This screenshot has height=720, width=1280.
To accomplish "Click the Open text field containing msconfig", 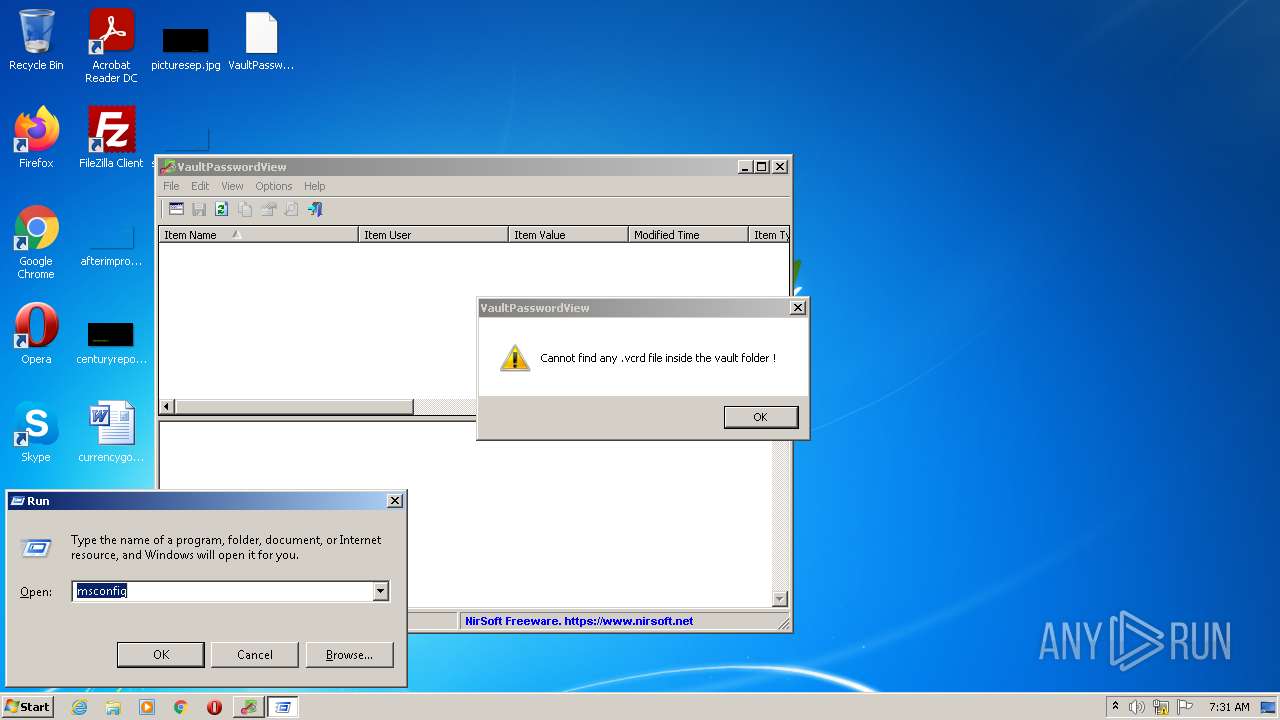I will (x=222, y=591).
